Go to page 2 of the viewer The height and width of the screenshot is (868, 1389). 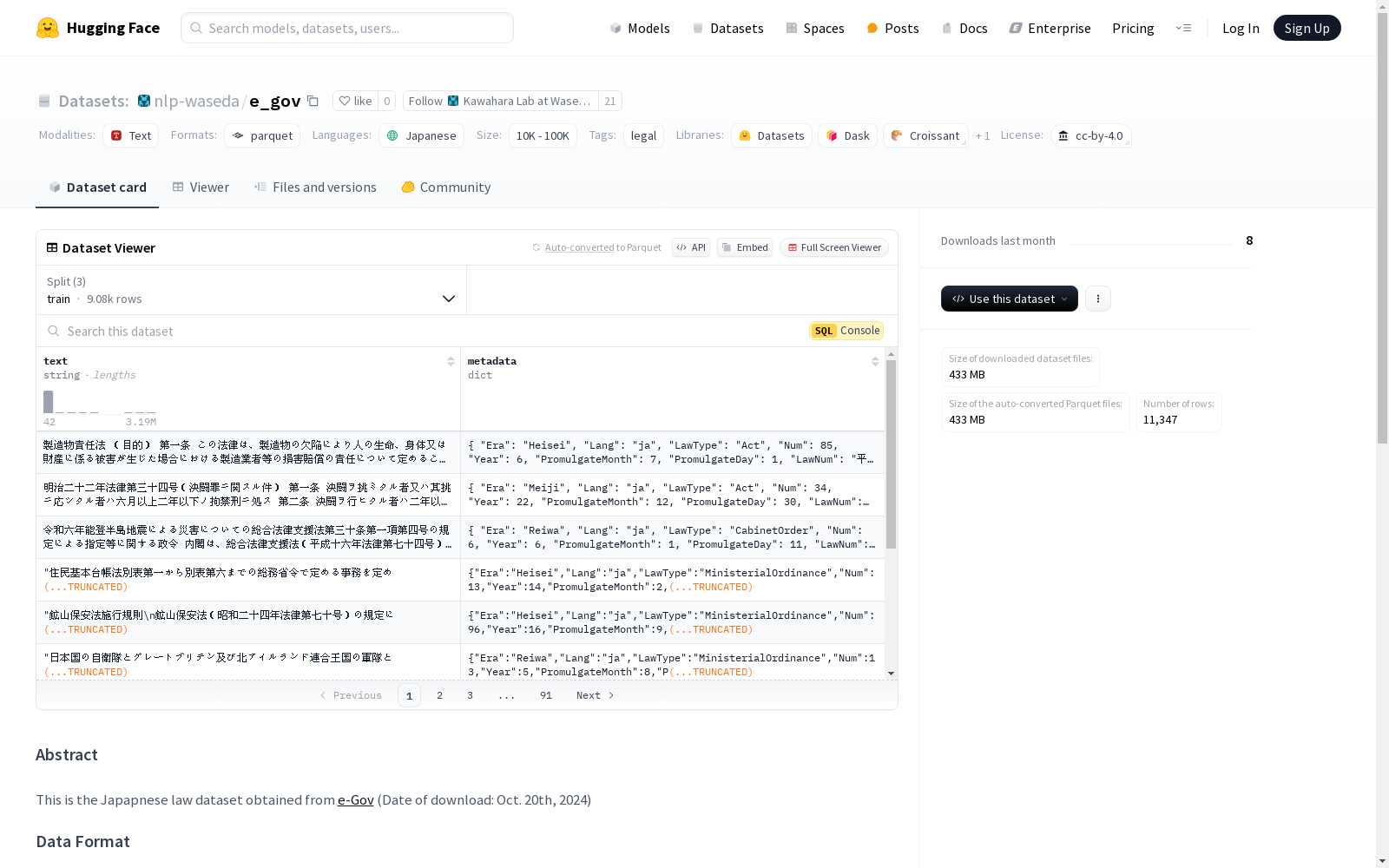[440, 695]
